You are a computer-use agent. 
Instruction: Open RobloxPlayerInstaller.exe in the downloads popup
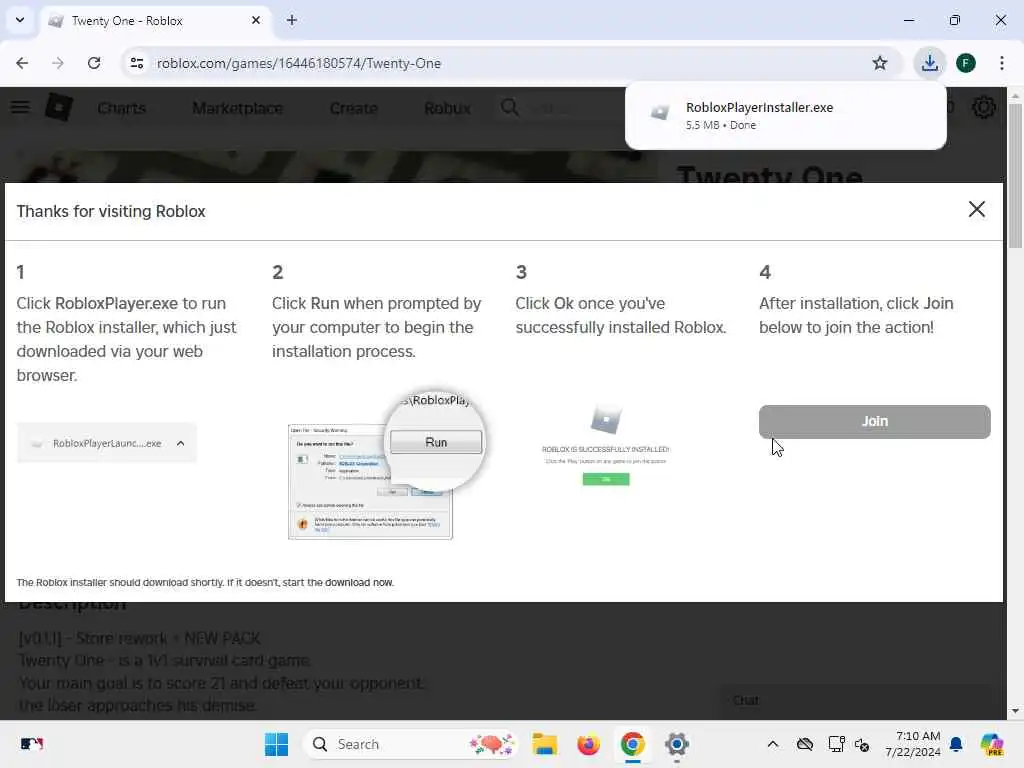pyautogui.click(x=785, y=116)
